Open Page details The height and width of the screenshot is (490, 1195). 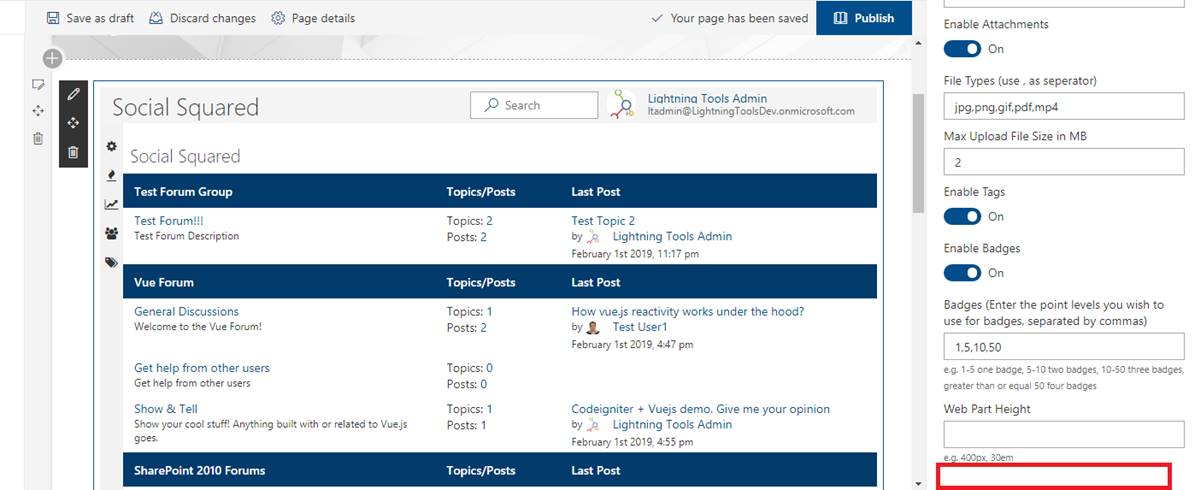point(313,18)
